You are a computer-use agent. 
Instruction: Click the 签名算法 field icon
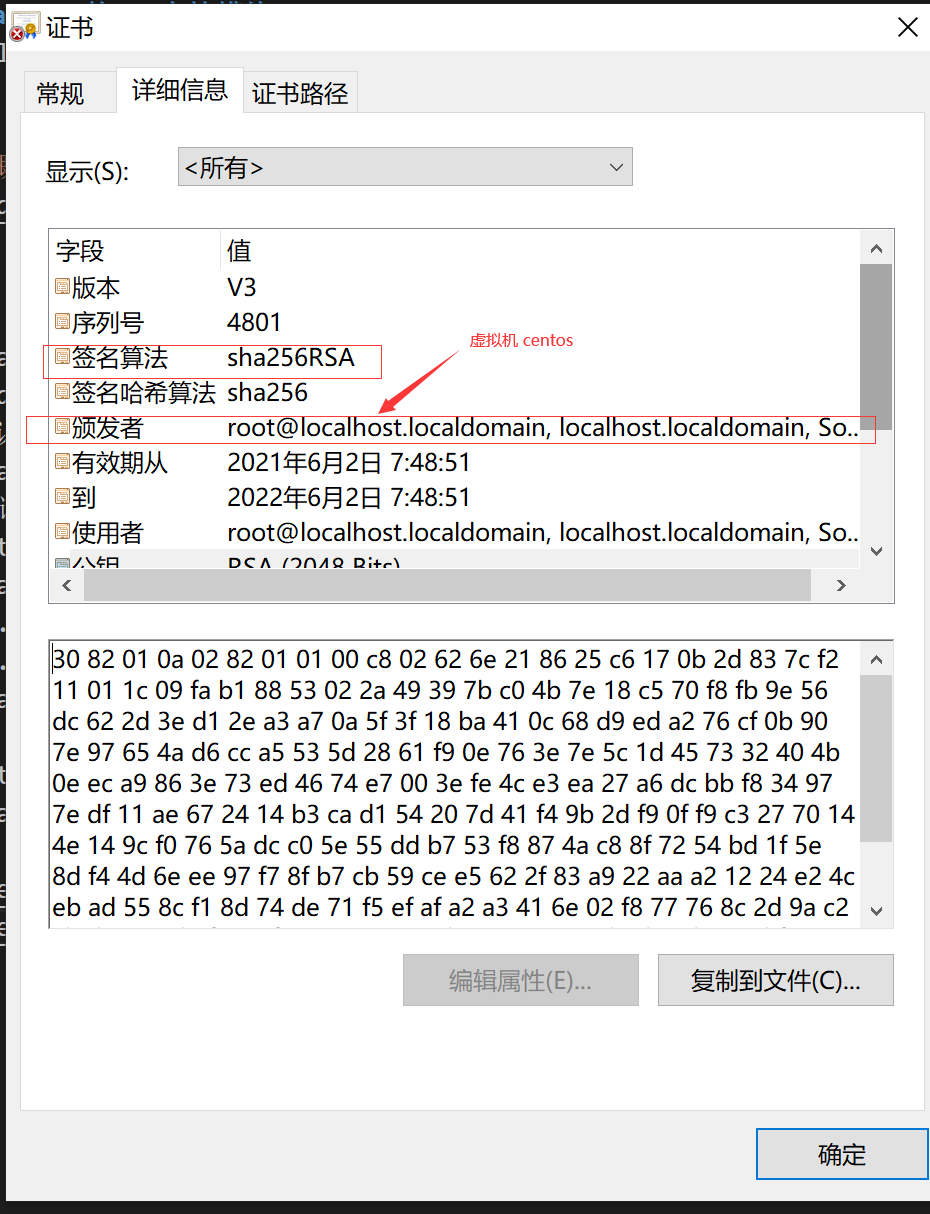62,358
